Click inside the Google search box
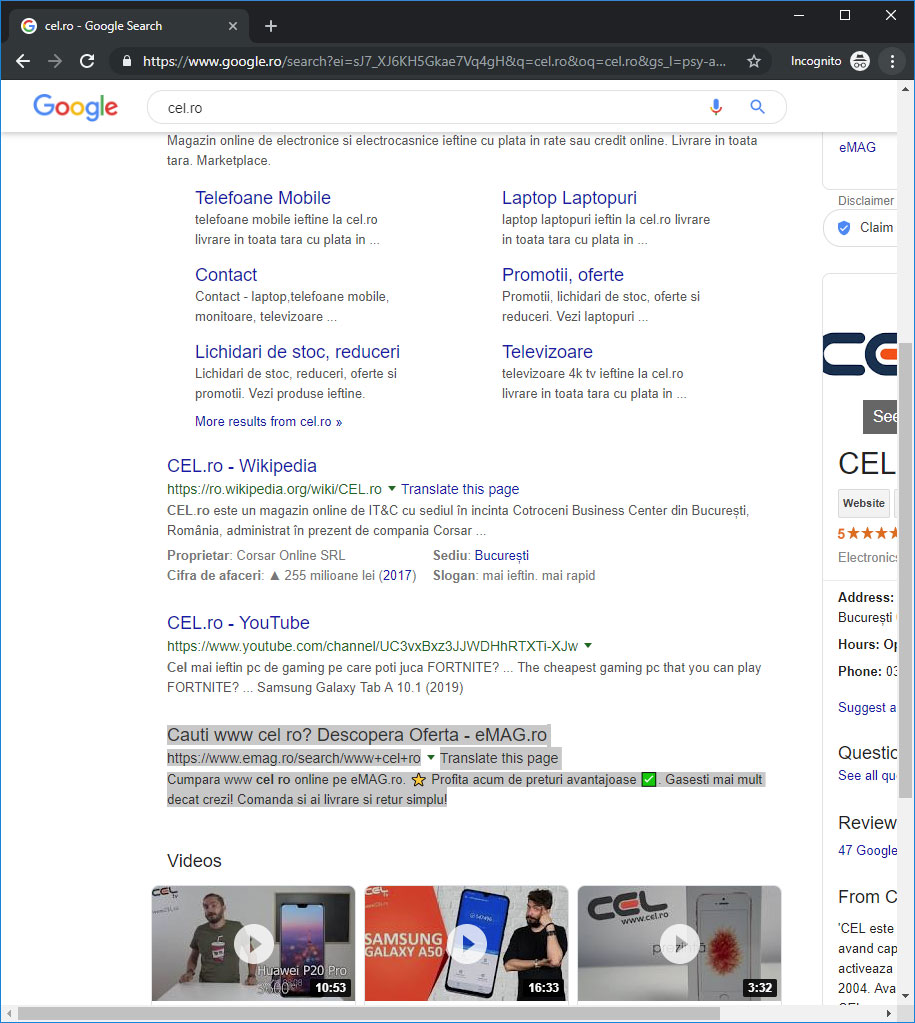 tap(420, 107)
